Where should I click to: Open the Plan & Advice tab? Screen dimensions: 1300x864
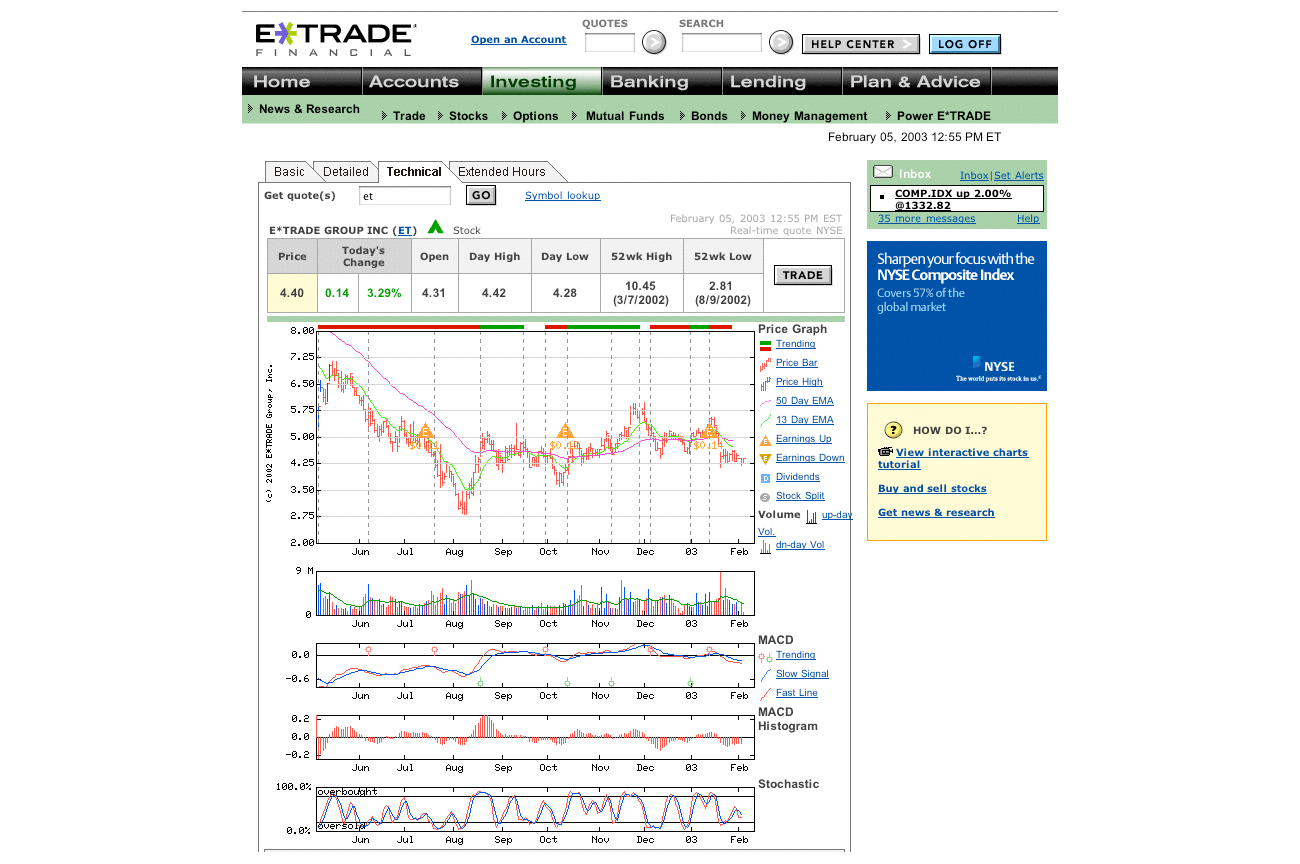click(916, 82)
